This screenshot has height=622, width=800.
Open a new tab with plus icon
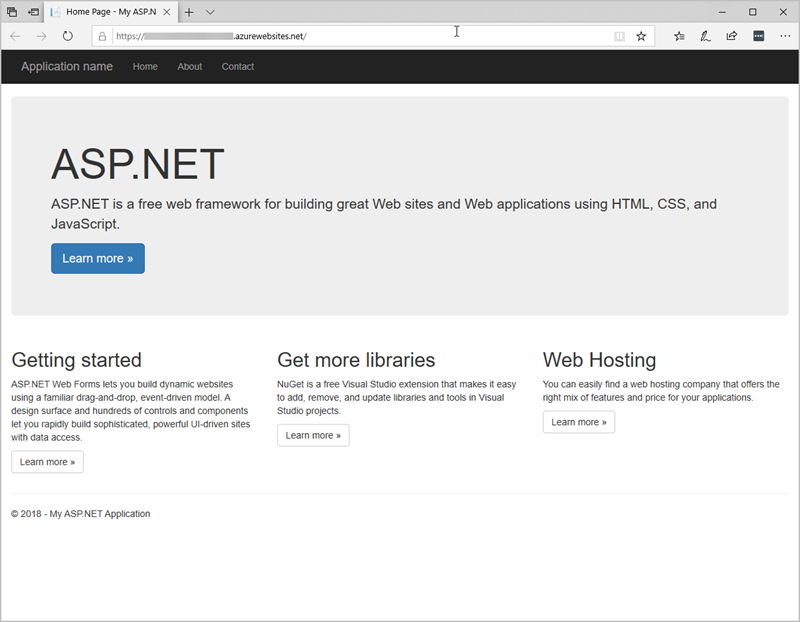point(189,12)
